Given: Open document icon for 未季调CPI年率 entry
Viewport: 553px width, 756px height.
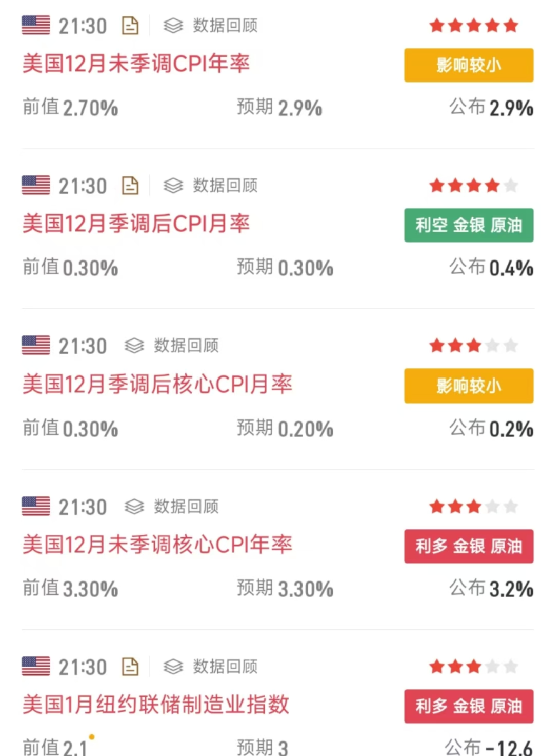Looking at the screenshot, I should coord(130,26).
